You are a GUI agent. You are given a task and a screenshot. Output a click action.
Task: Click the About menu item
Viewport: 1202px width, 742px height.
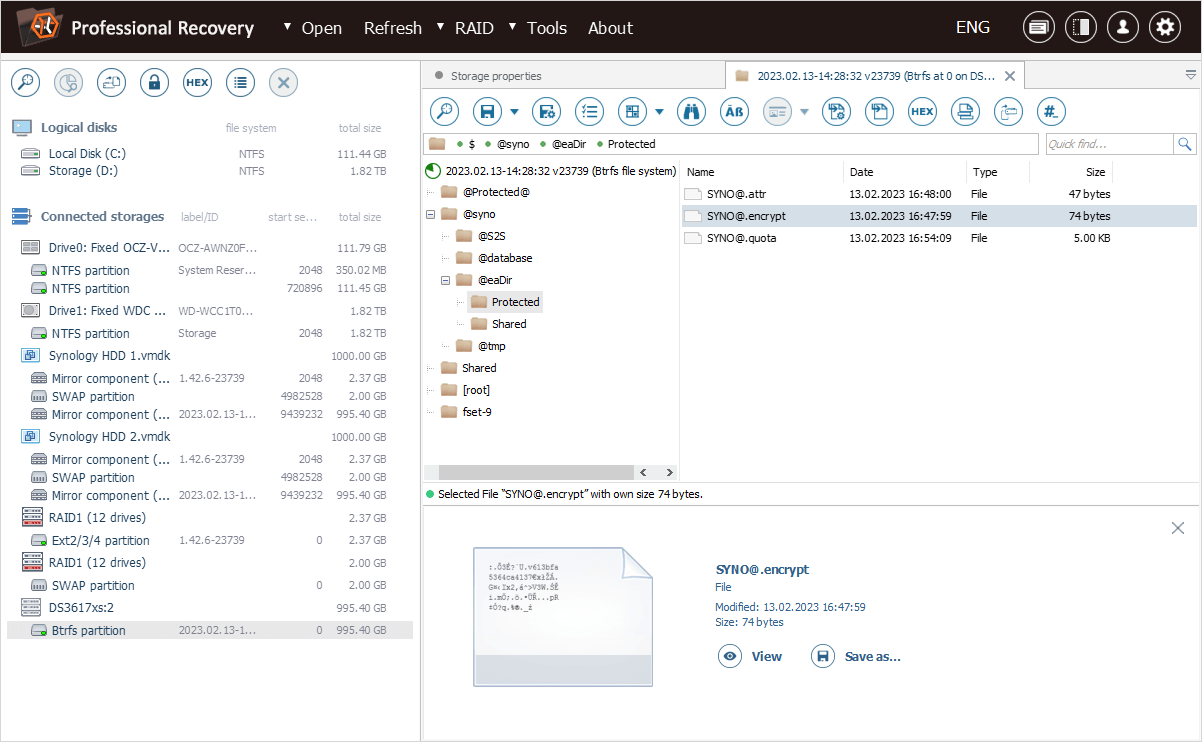coord(610,28)
